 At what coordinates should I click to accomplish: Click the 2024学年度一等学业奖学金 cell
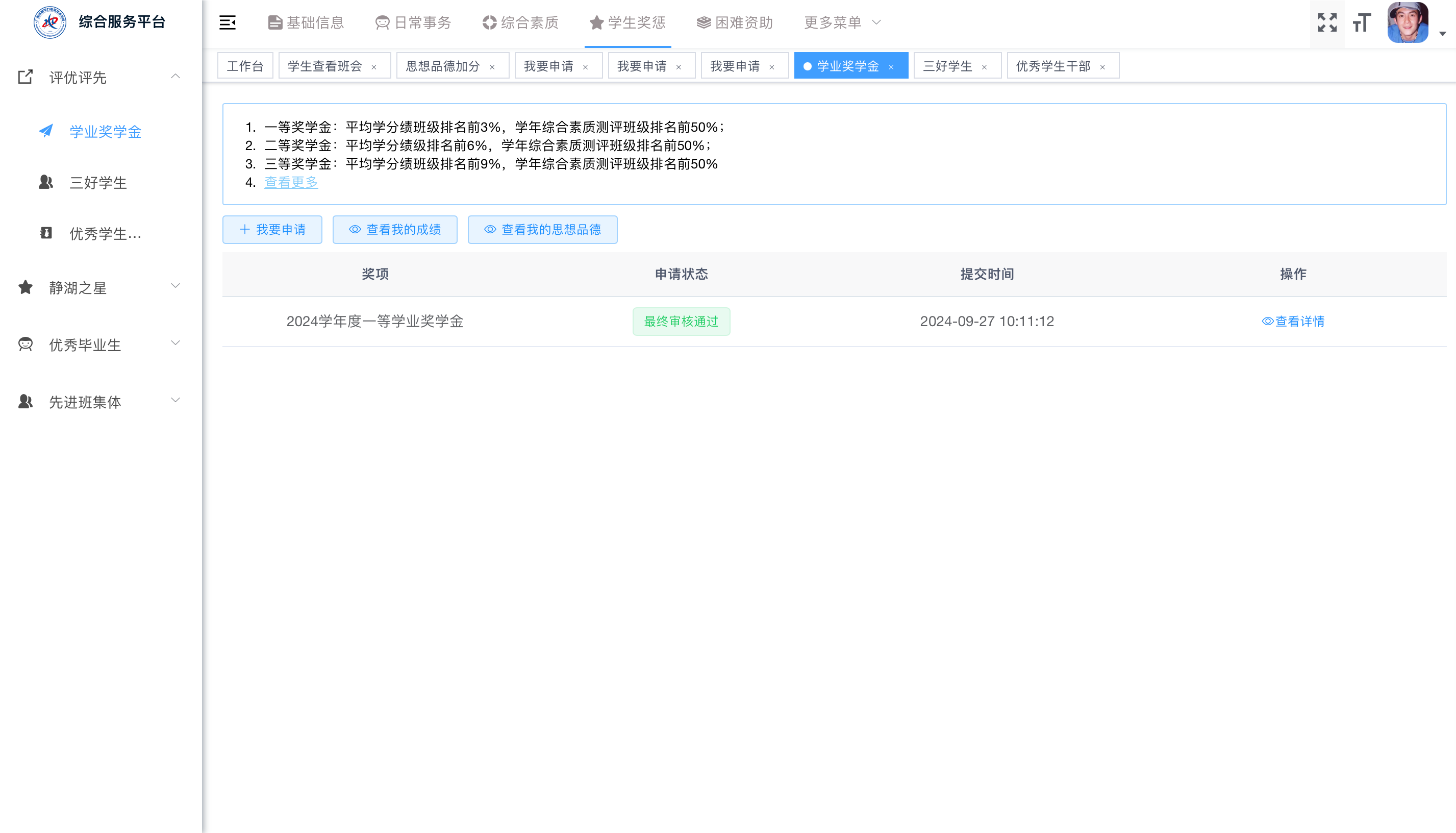375,322
